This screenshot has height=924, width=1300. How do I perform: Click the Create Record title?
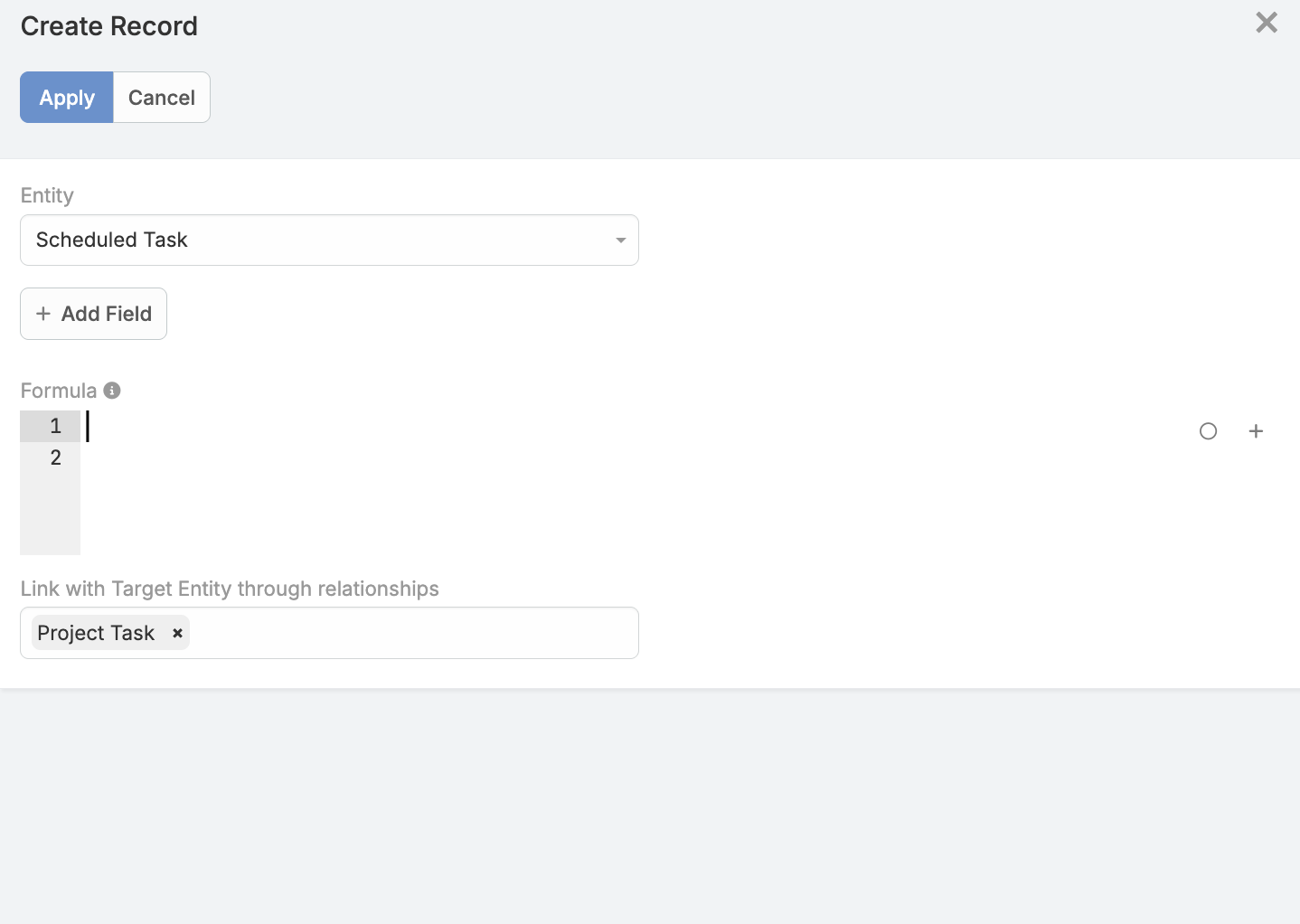[x=109, y=26]
